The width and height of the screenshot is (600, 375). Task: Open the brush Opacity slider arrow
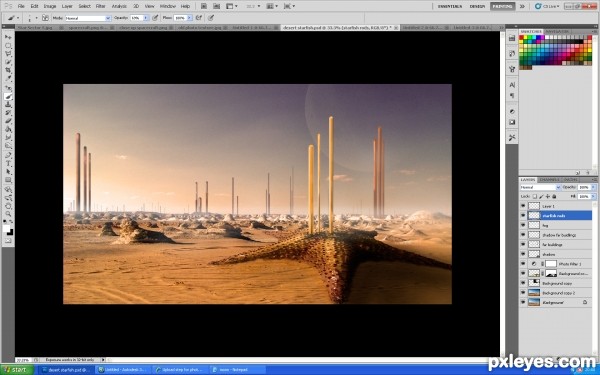pyautogui.click(x=145, y=18)
